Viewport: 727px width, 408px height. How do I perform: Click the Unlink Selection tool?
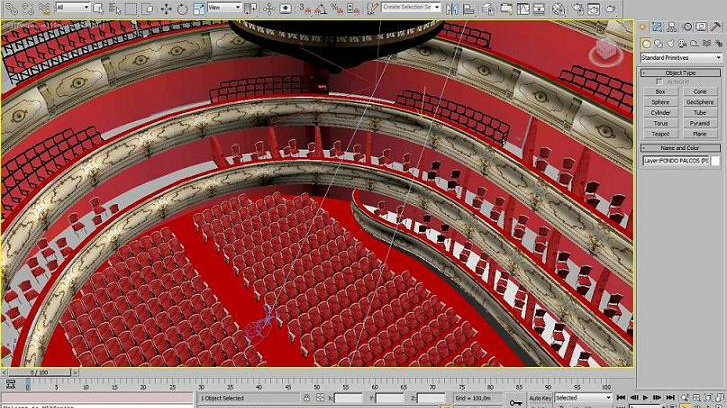[x=28, y=8]
